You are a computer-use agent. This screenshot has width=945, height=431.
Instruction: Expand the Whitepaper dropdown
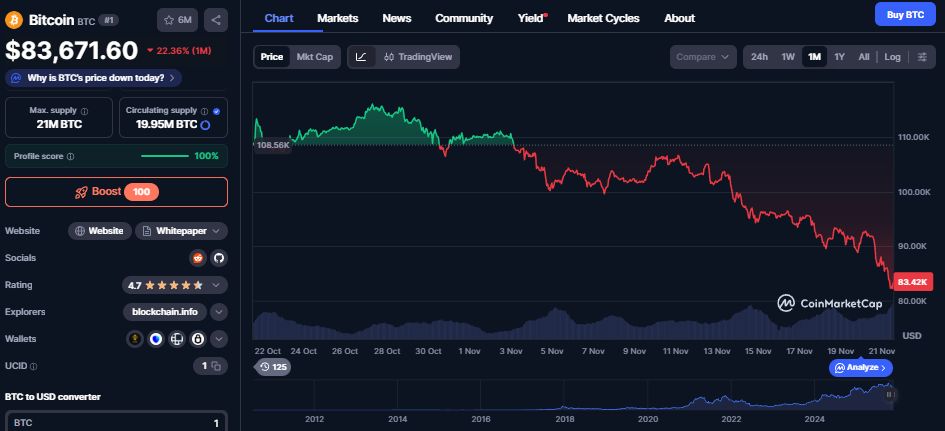(x=181, y=231)
